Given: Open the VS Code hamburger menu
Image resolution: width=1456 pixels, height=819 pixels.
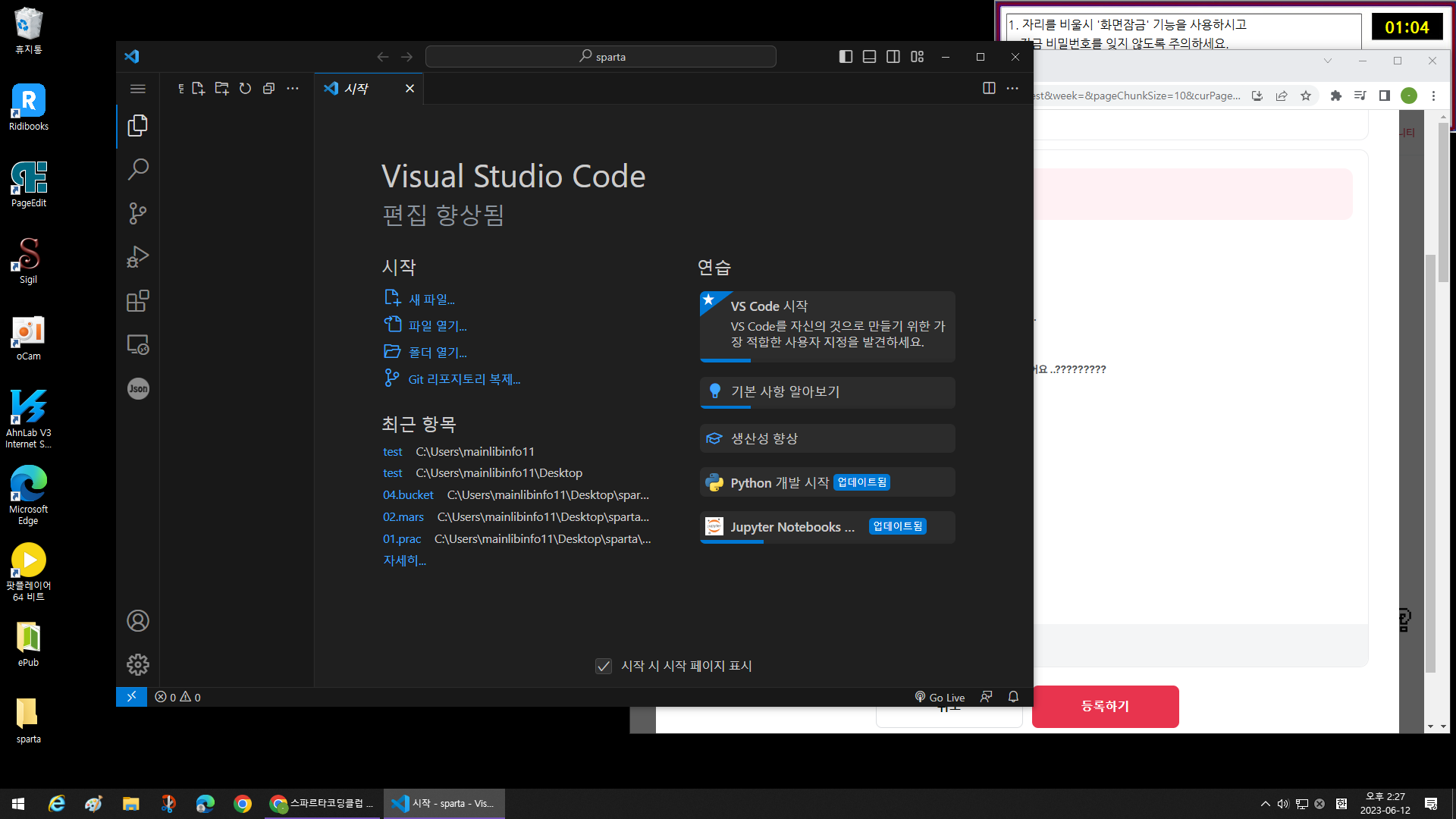Looking at the screenshot, I should (x=137, y=89).
